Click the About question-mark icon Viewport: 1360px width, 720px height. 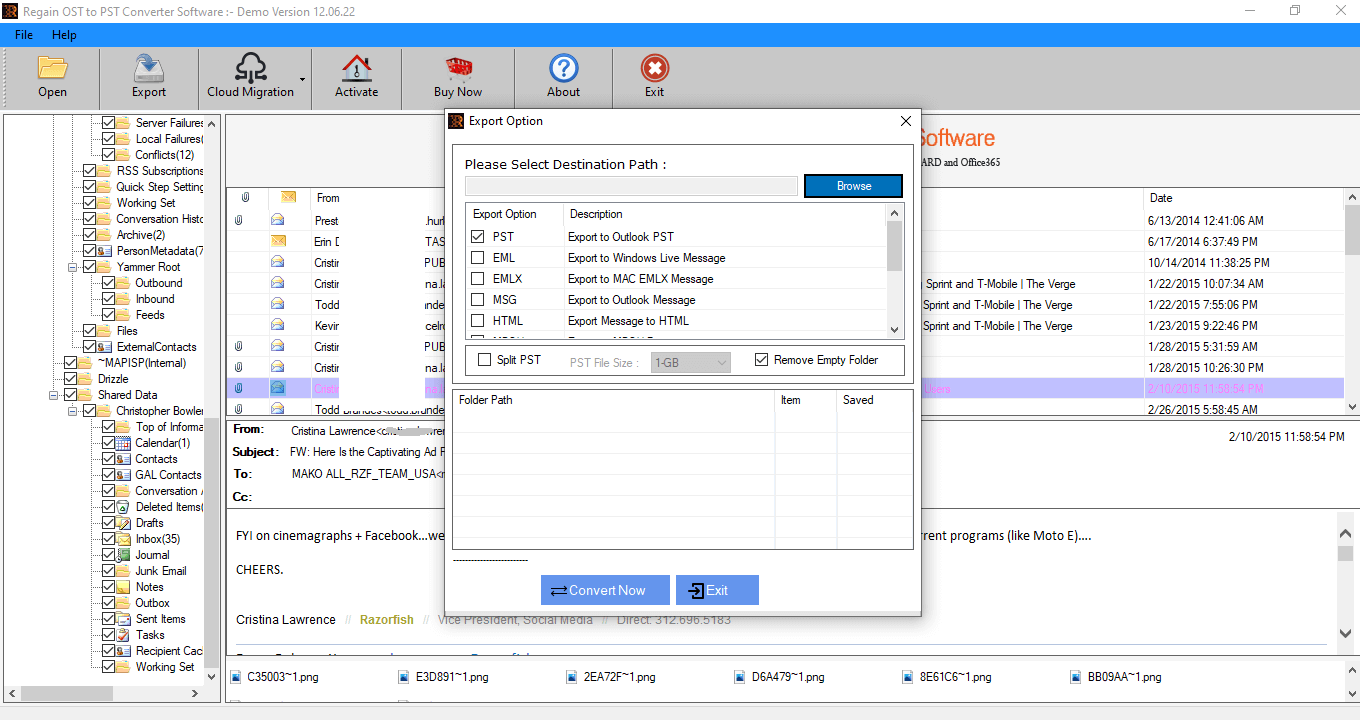click(x=563, y=67)
